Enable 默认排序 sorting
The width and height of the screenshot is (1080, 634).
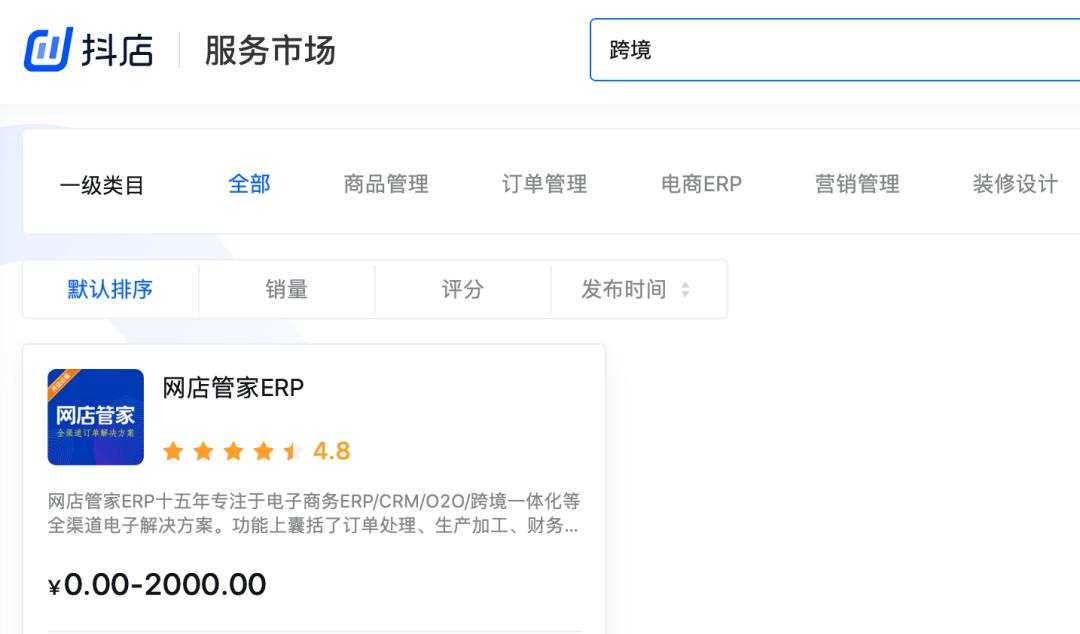[x=110, y=288]
